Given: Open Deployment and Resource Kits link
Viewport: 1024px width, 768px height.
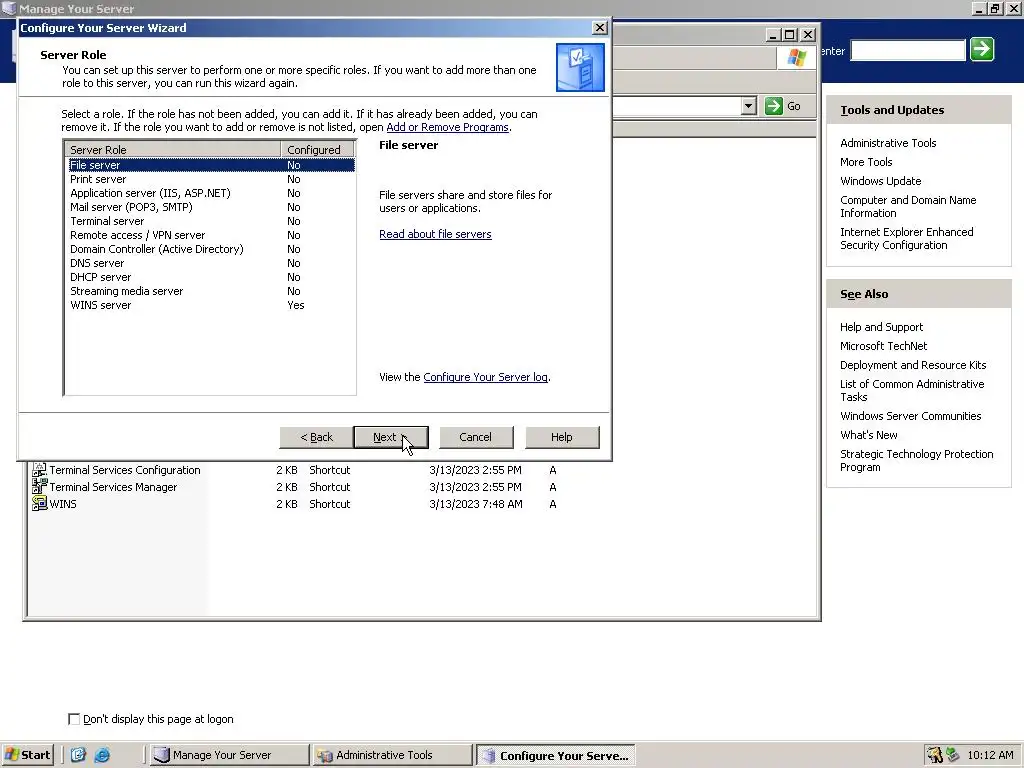Looking at the screenshot, I should (x=913, y=364).
